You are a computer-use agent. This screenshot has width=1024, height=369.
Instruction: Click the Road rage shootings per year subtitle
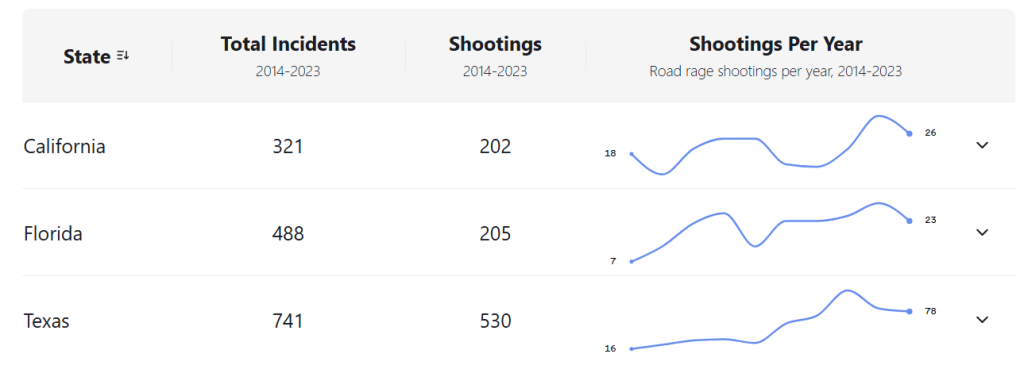tap(776, 71)
